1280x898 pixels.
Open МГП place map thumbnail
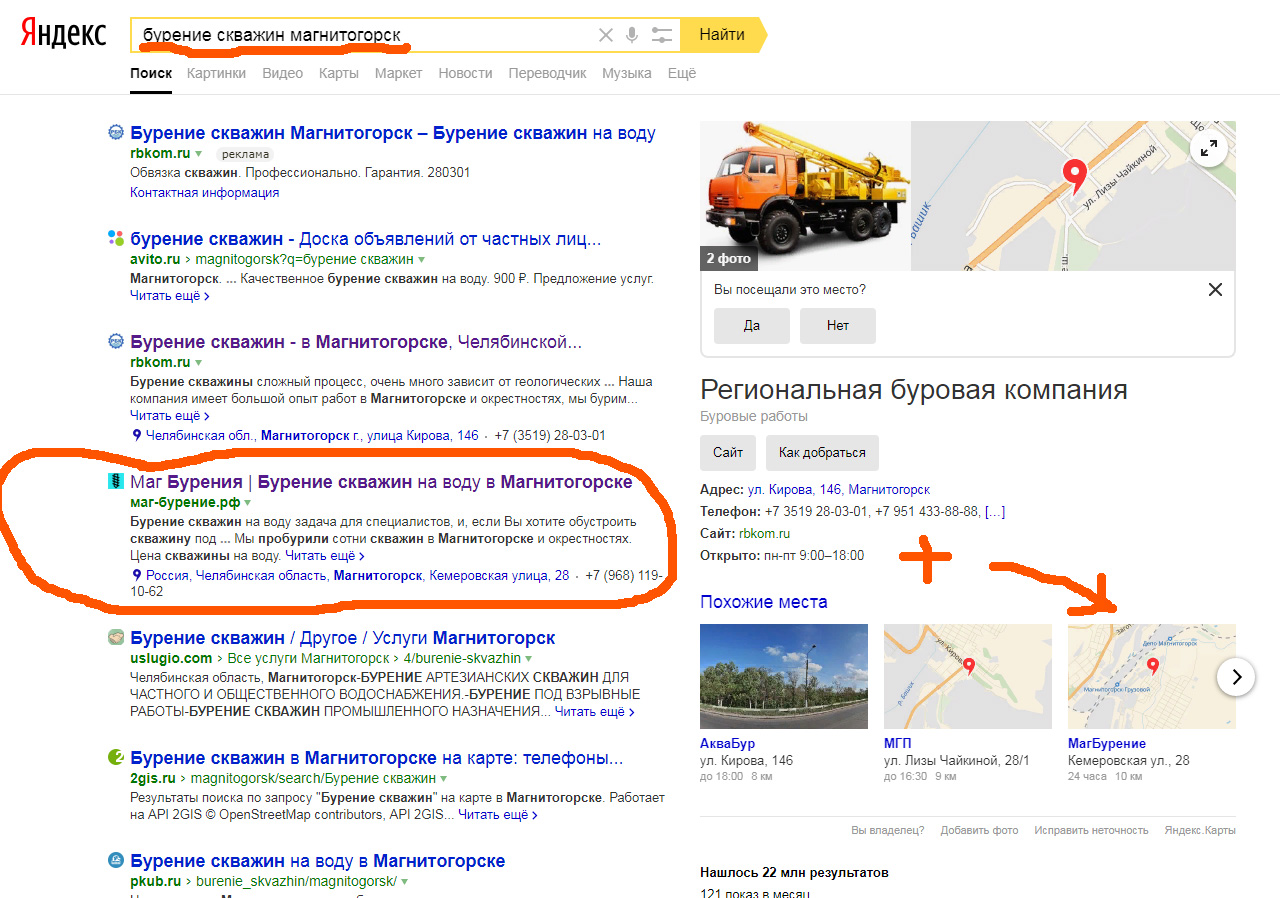coord(968,677)
